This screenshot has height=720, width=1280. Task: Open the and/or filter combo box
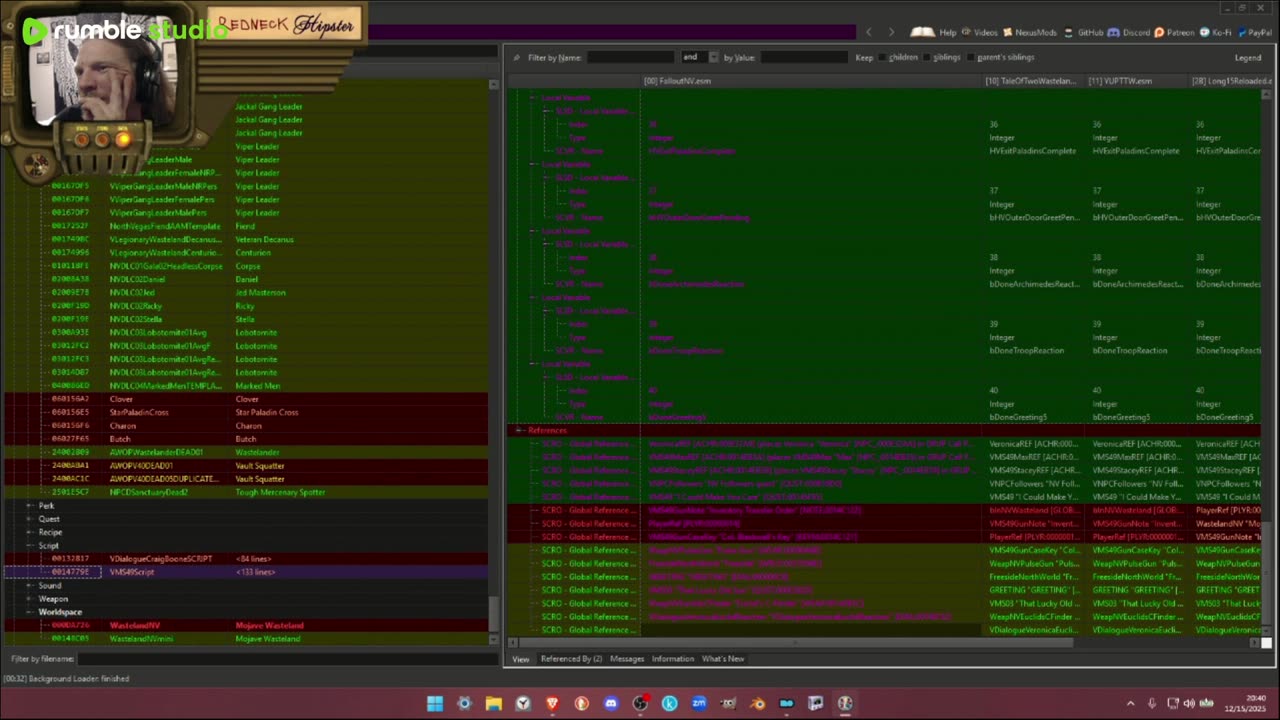[x=700, y=57]
